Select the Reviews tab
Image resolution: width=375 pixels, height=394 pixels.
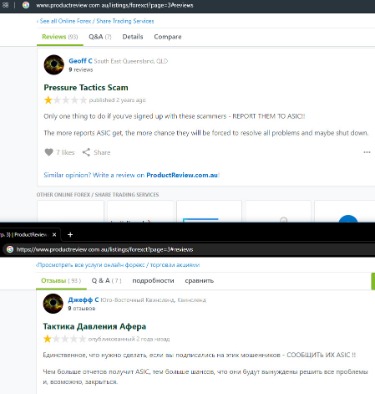click(60, 37)
